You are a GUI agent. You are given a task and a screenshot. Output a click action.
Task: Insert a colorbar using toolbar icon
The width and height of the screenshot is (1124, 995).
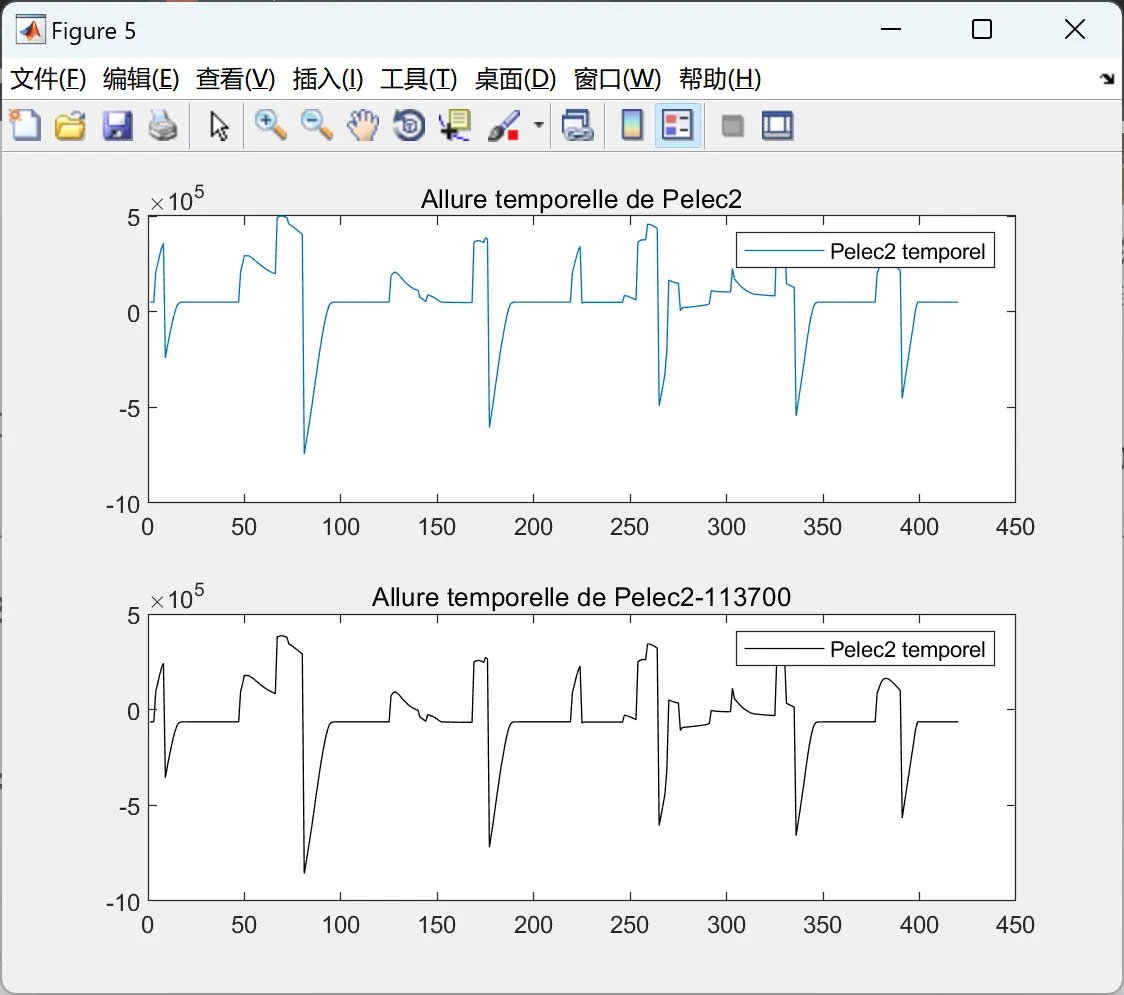(632, 125)
